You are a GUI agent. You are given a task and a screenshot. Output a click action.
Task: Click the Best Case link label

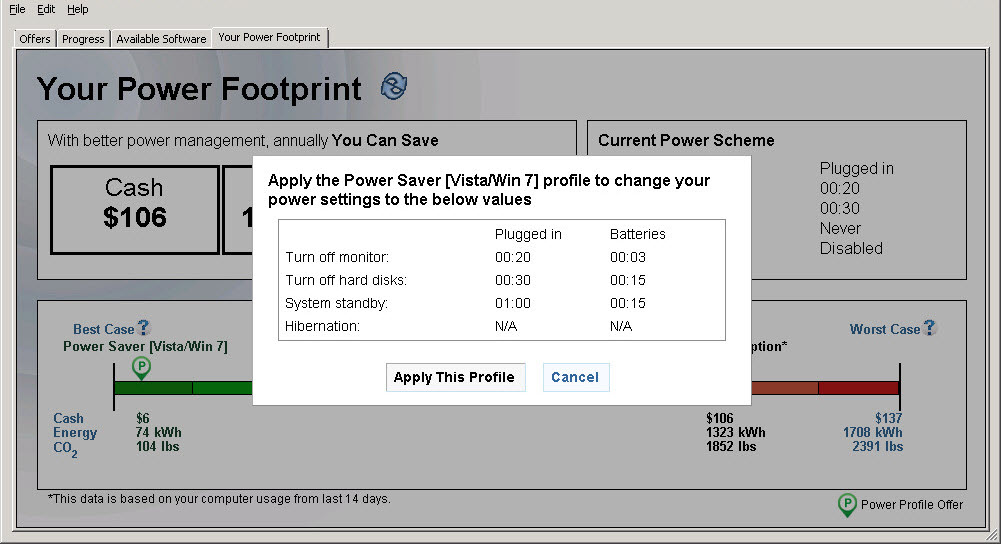(103, 329)
